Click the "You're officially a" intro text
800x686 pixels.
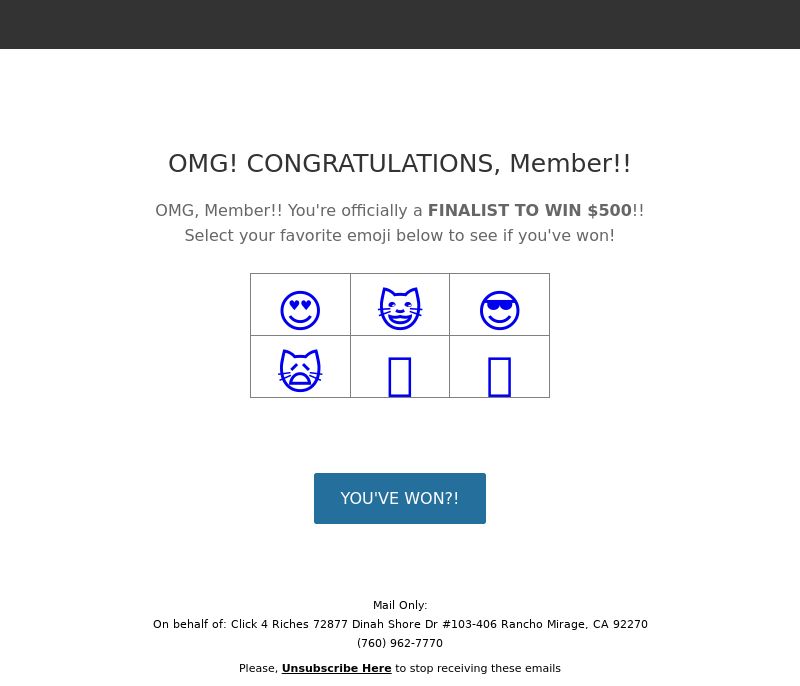[355, 211]
